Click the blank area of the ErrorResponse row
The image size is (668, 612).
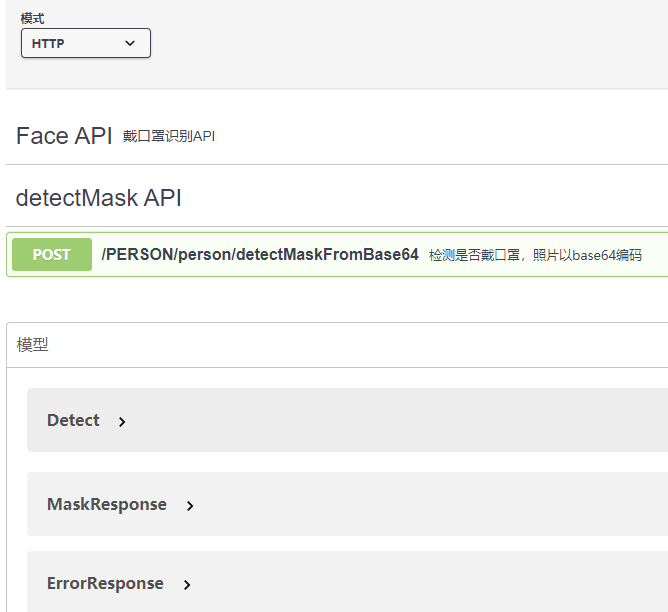coord(428,582)
